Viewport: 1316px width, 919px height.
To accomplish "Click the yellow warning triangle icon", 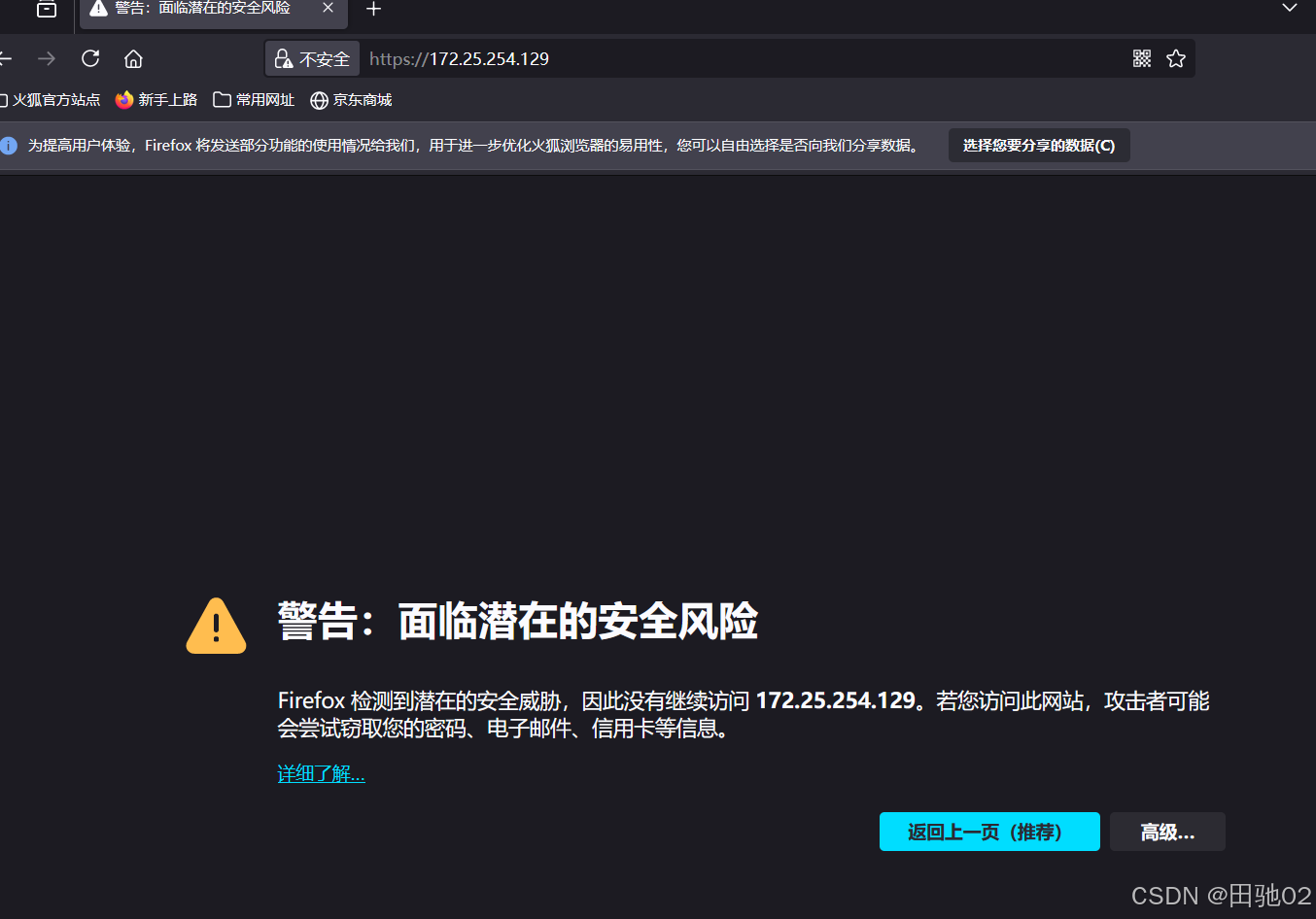I will (216, 626).
